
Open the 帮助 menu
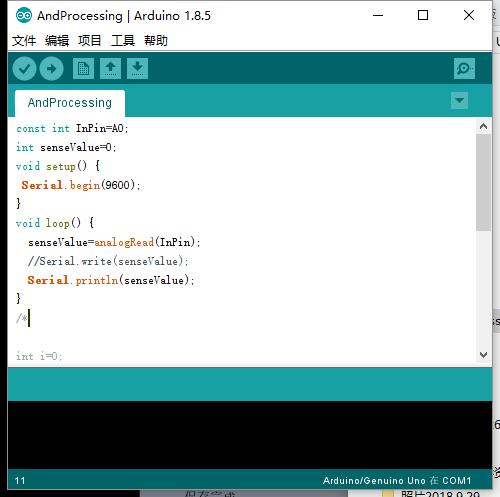click(x=156, y=41)
